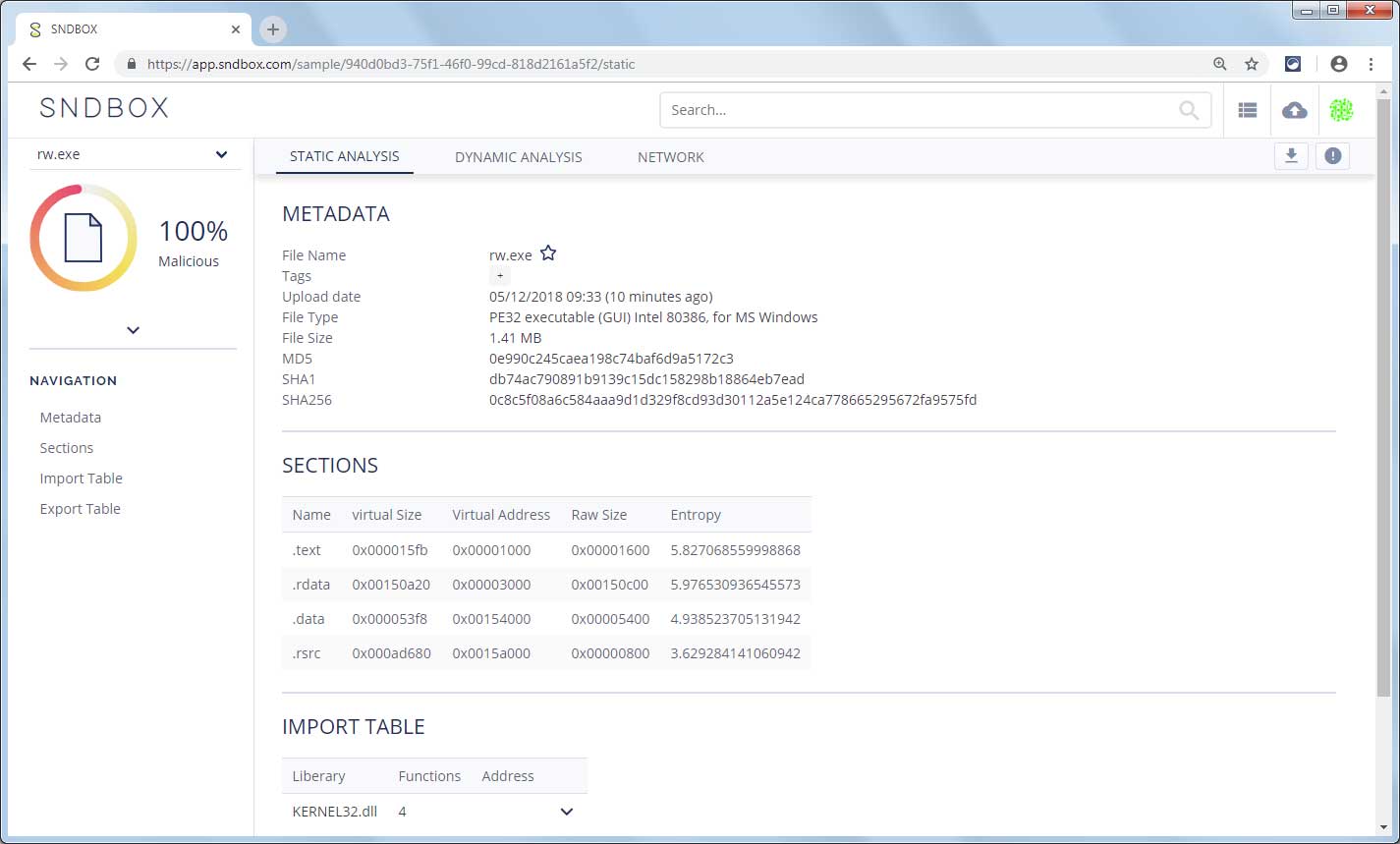Click the SNDBOX logo
The height and width of the screenshot is (844, 1400).
click(x=104, y=108)
